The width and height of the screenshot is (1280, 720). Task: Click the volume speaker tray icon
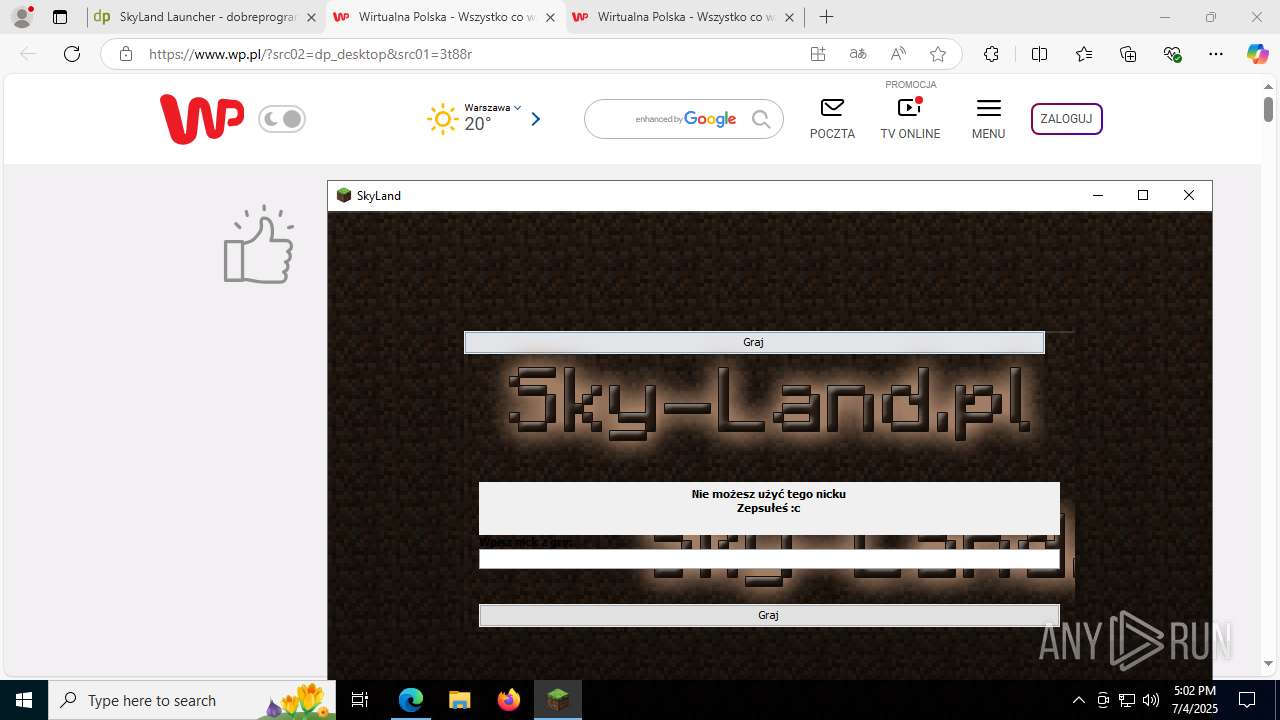coord(1151,700)
